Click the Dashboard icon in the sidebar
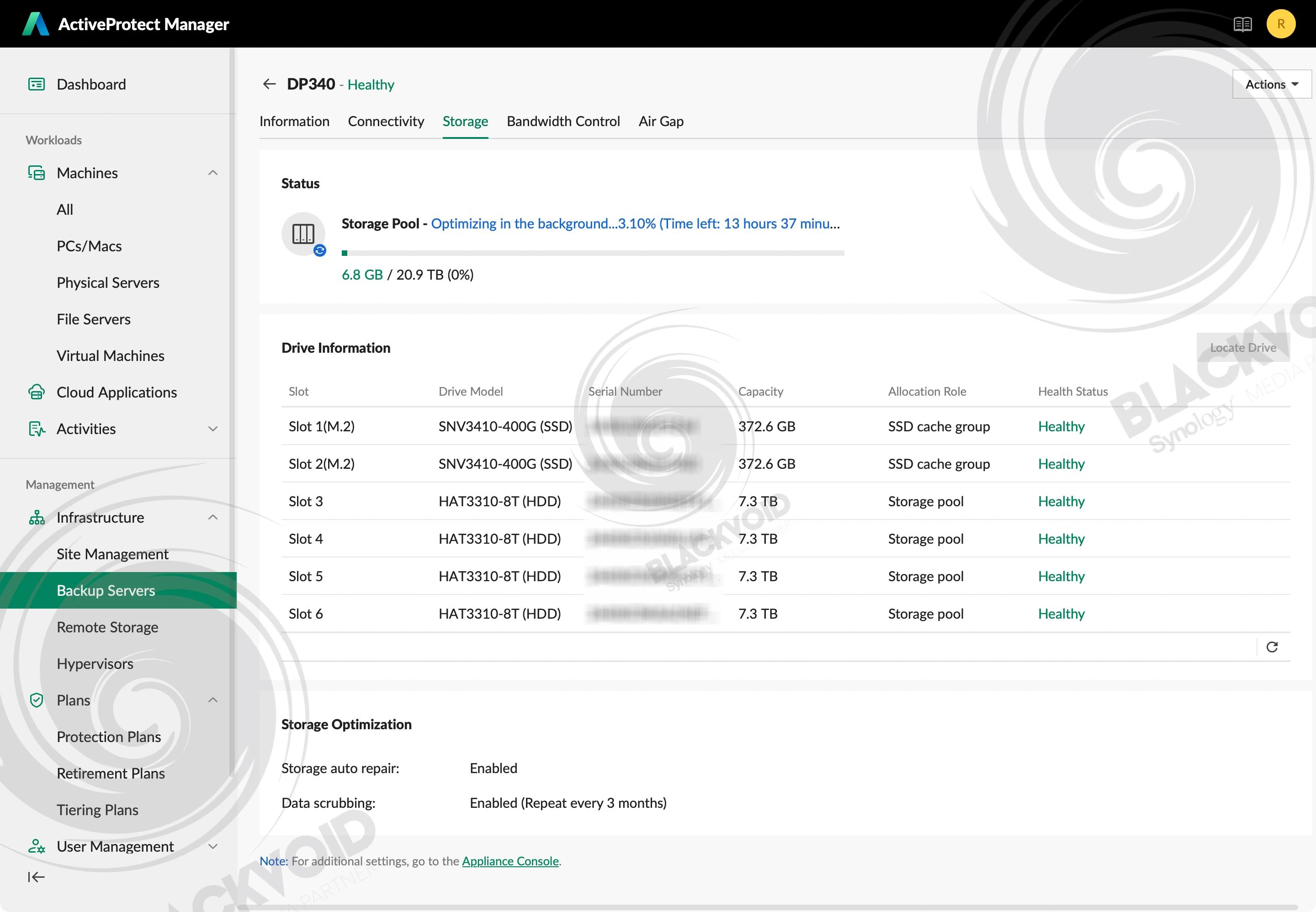 37,85
